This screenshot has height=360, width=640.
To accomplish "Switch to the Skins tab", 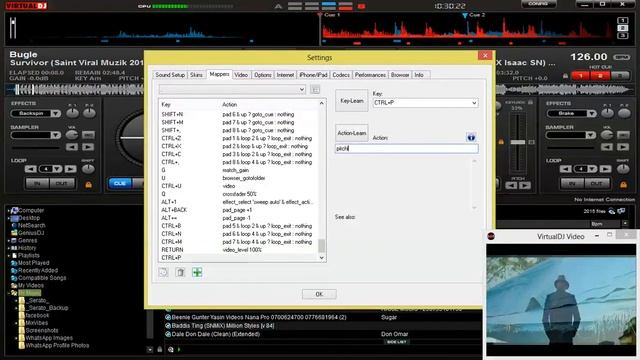I will coord(196,75).
